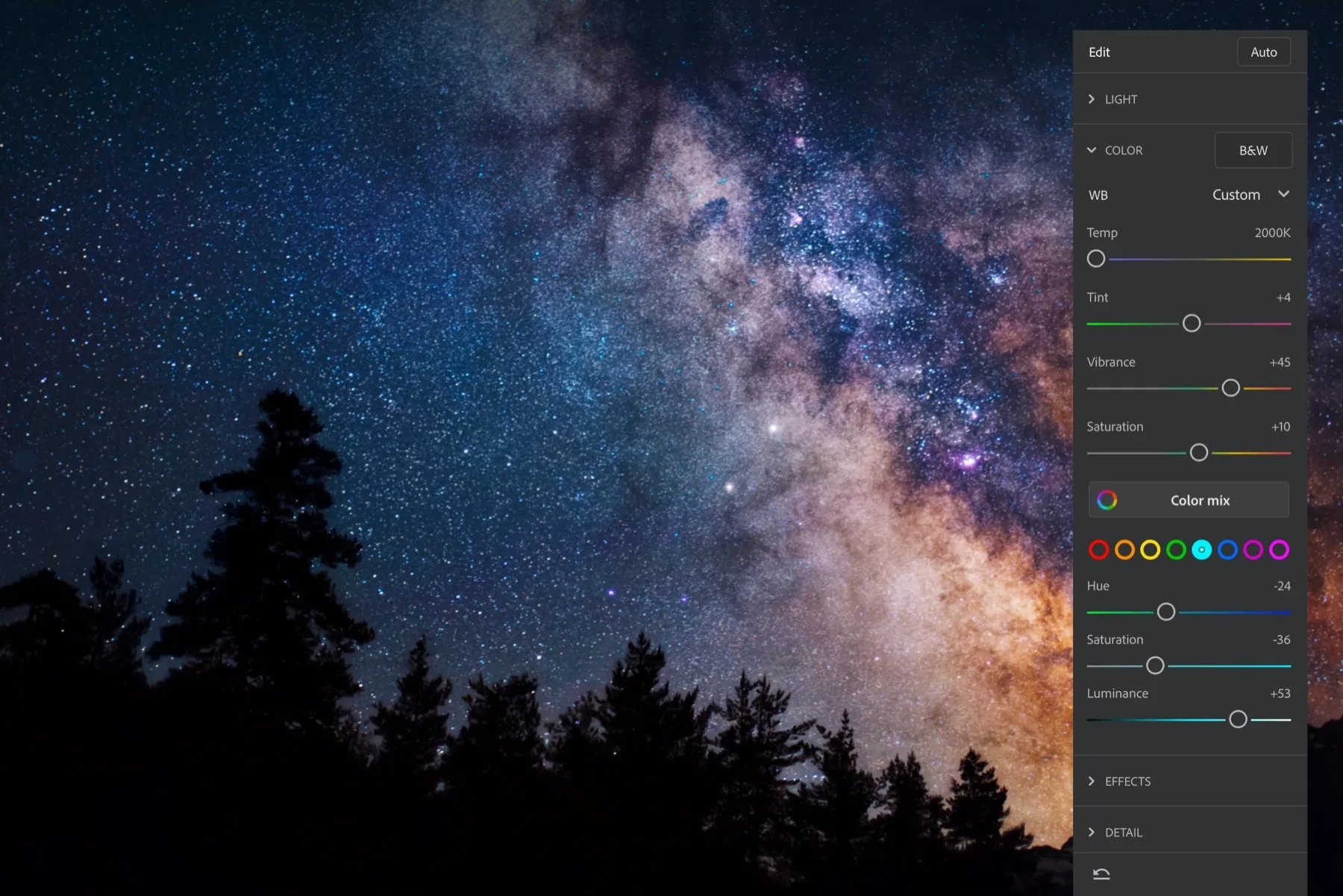Select the yellow color mix swatch
This screenshot has width=1343, height=896.
(x=1151, y=550)
